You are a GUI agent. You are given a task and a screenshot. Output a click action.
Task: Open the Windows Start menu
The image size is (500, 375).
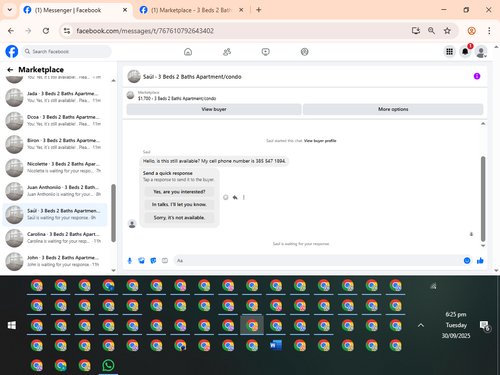[12, 325]
